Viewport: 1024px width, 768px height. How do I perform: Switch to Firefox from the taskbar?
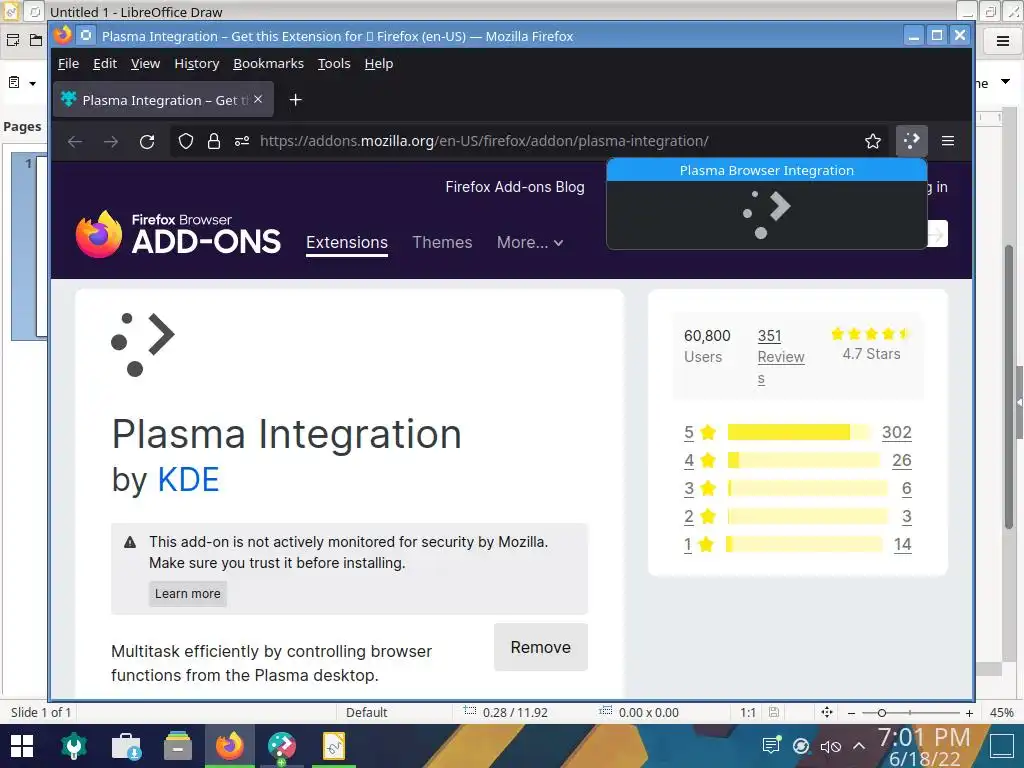[x=230, y=746]
